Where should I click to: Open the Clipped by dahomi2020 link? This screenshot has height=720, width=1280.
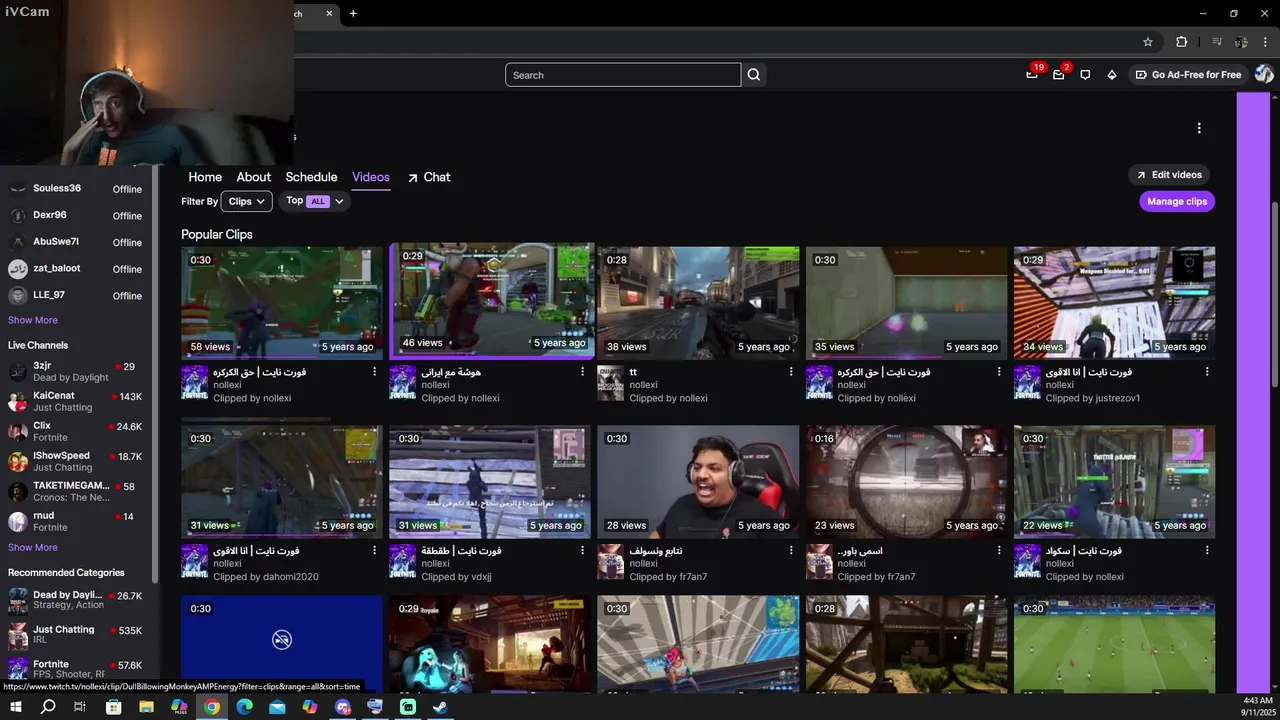click(265, 577)
